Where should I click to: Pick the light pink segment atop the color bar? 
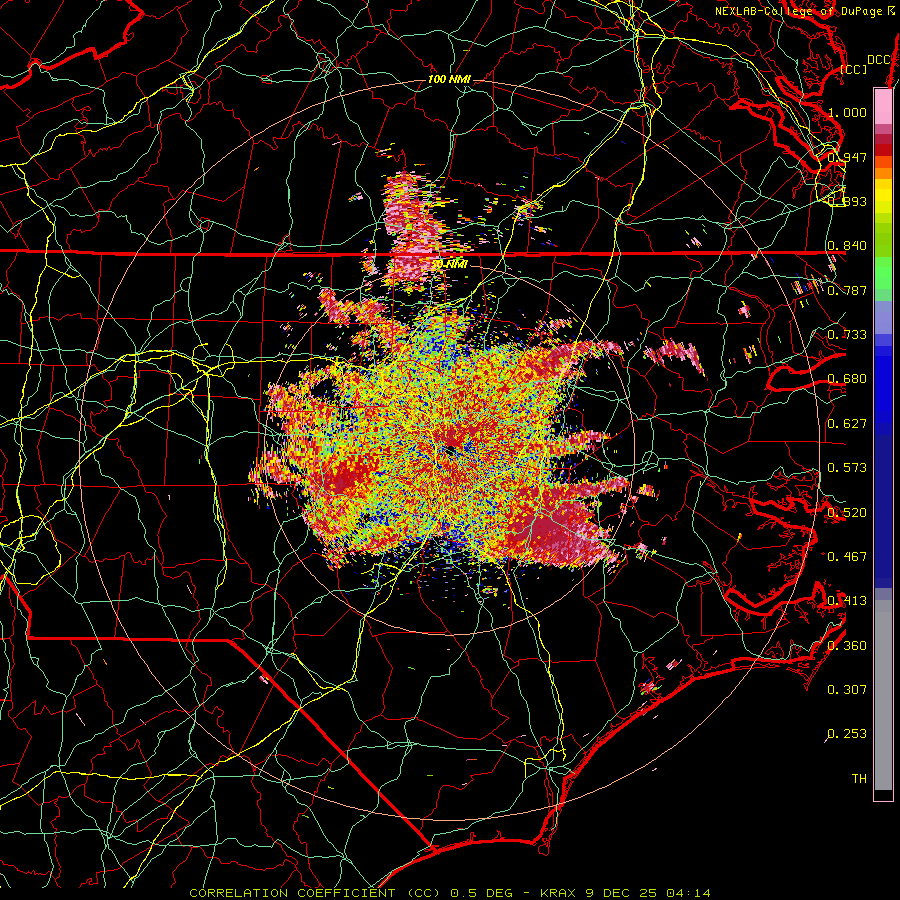pyautogui.click(x=883, y=106)
